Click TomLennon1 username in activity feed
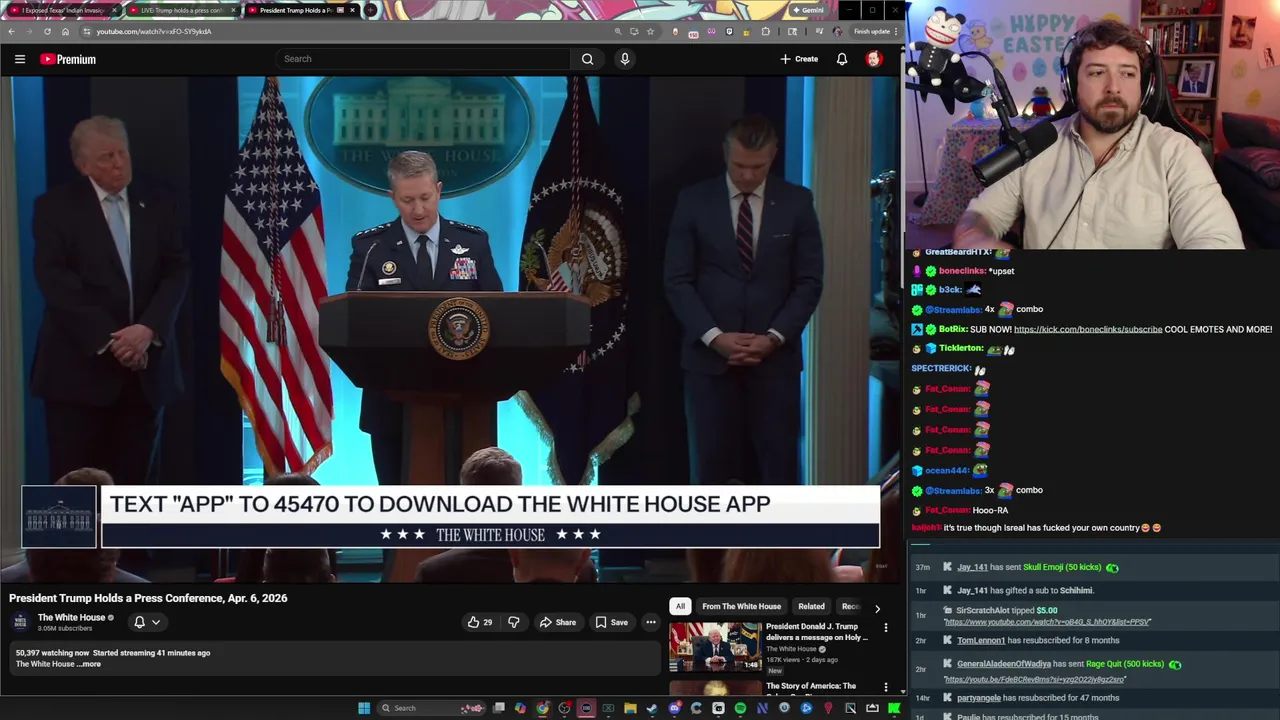1280x720 pixels. pyautogui.click(x=981, y=640)
